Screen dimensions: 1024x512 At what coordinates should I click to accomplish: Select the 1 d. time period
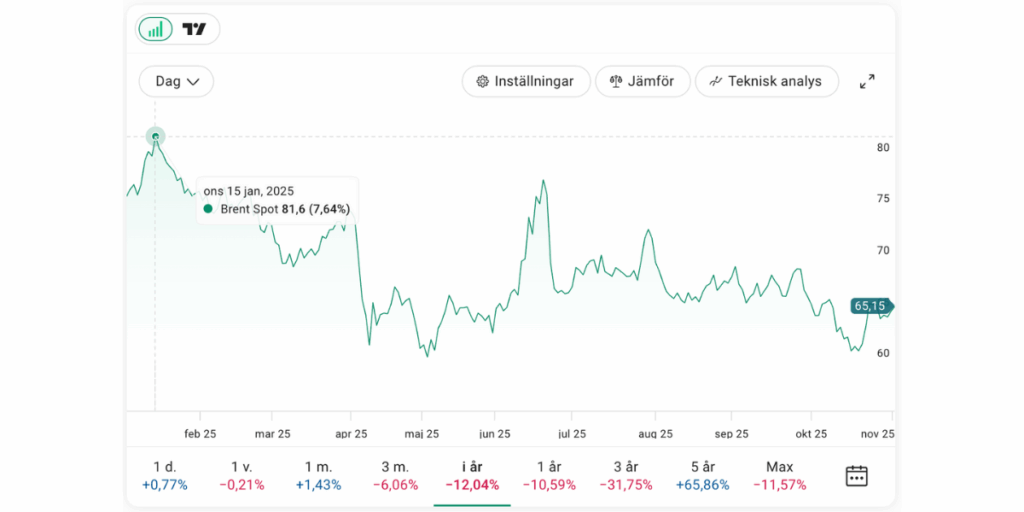(165, 476)
